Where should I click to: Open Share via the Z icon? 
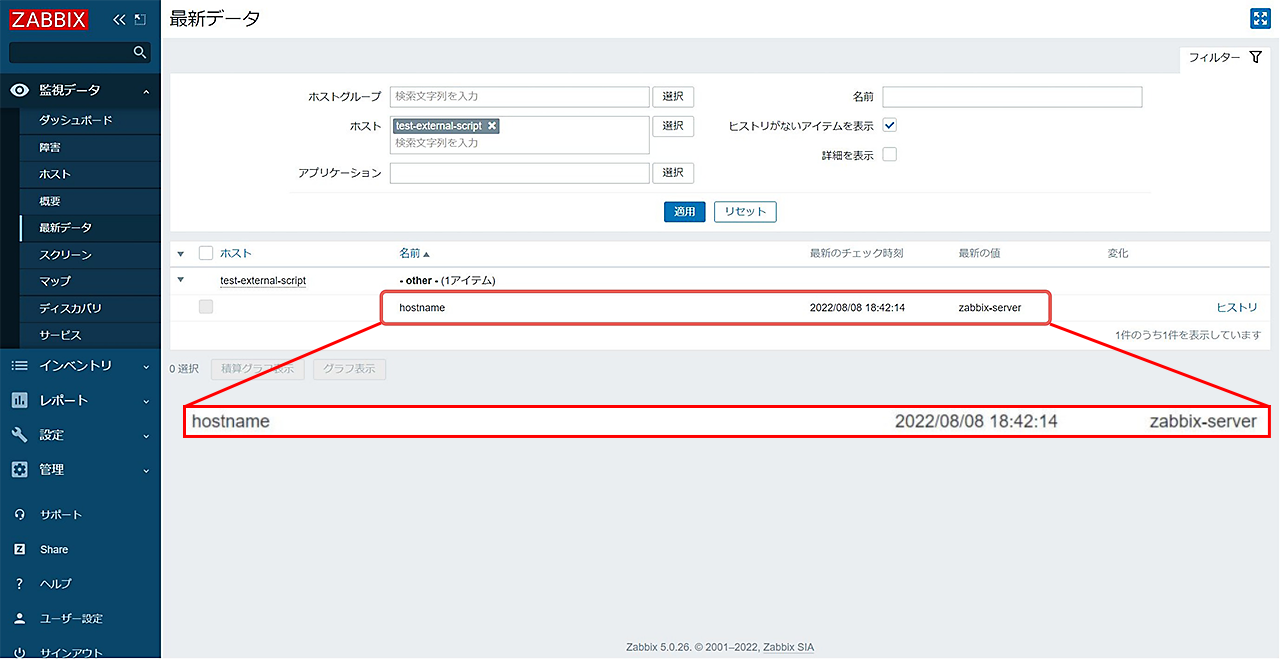coord(22,548)
